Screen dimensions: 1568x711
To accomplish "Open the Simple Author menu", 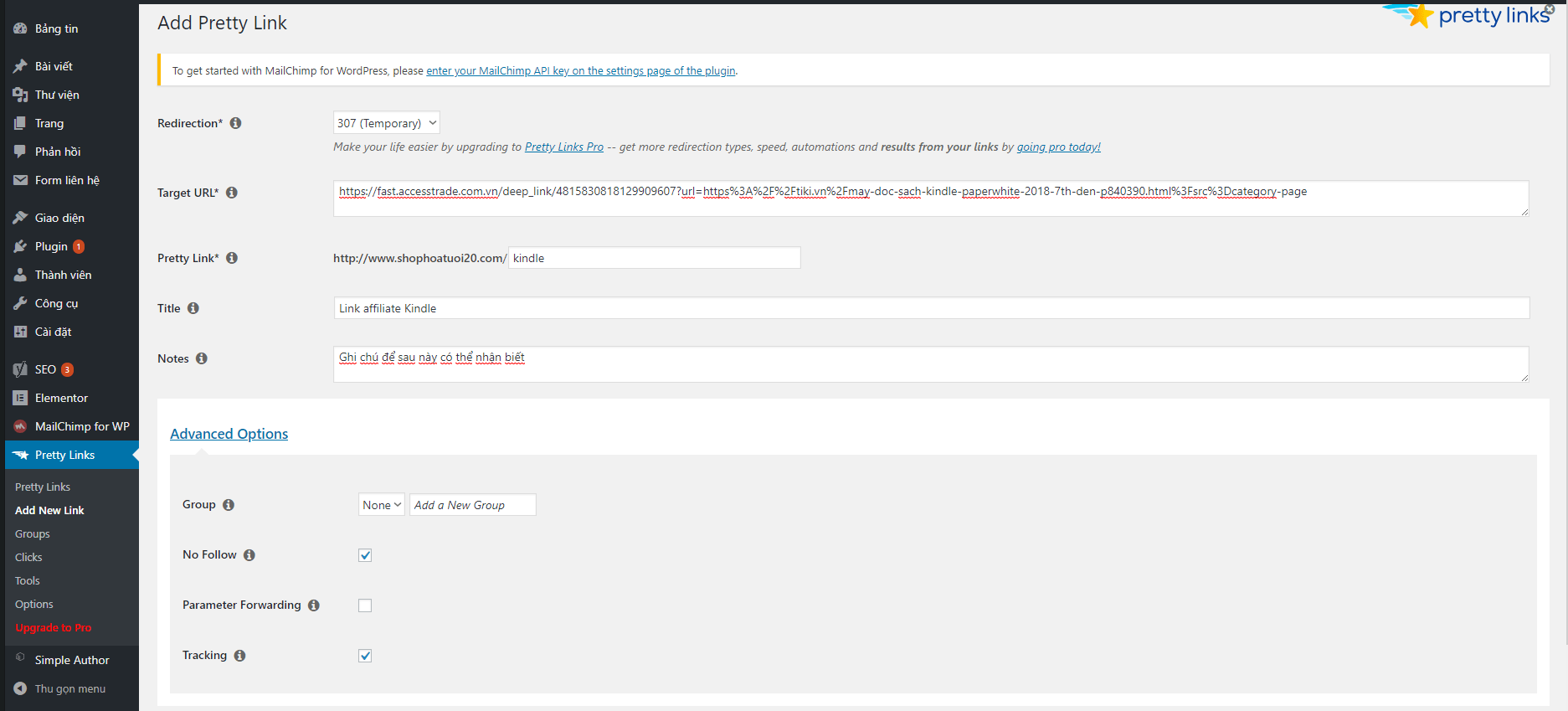I will coord(72,660).
